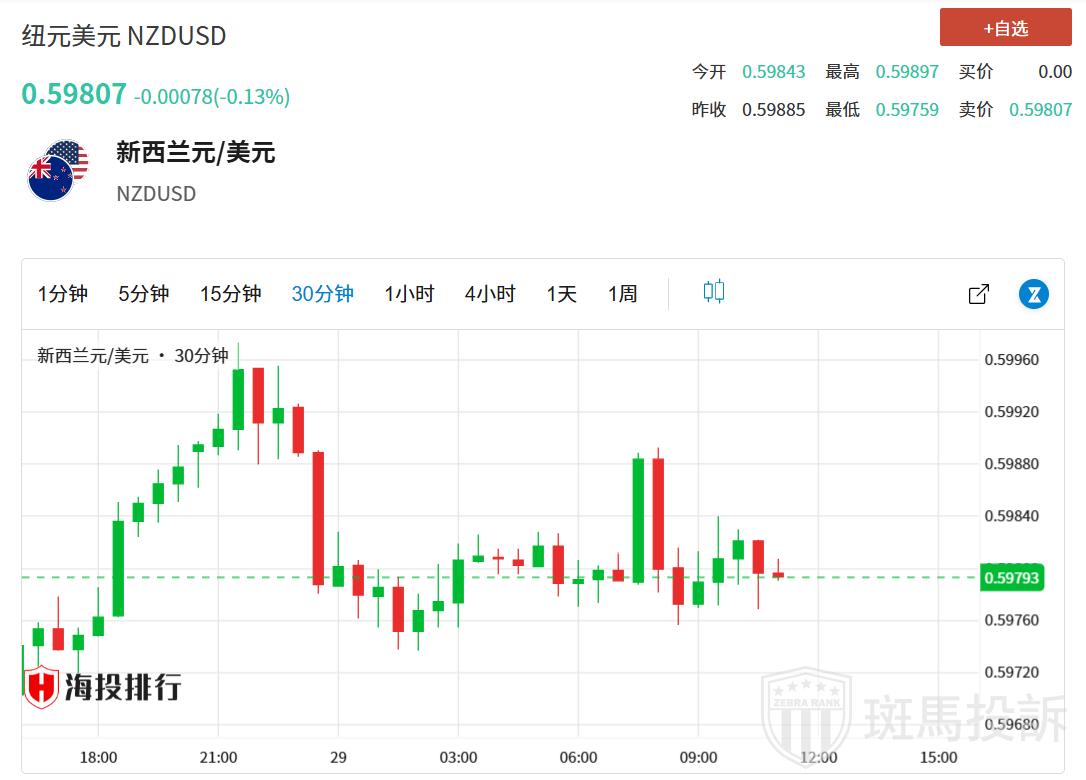Change to 4小时 timeframe
Image resolution: width=1086 pixels, height=780 pixels.
489,294
